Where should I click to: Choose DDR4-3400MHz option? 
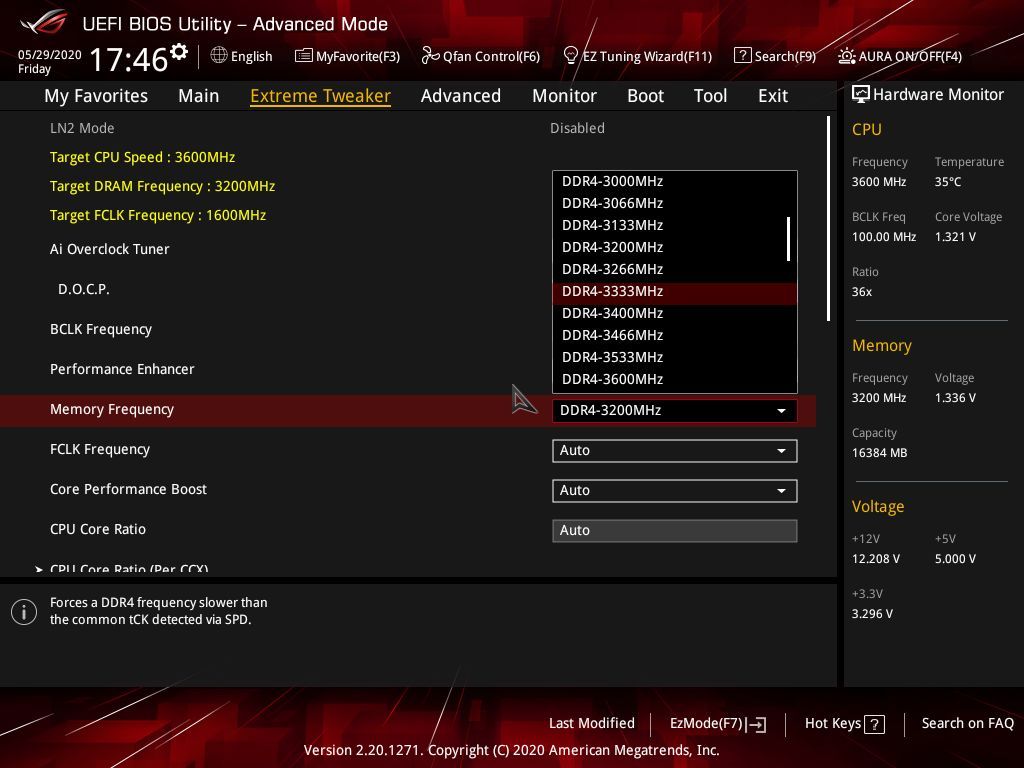[675, 313]
